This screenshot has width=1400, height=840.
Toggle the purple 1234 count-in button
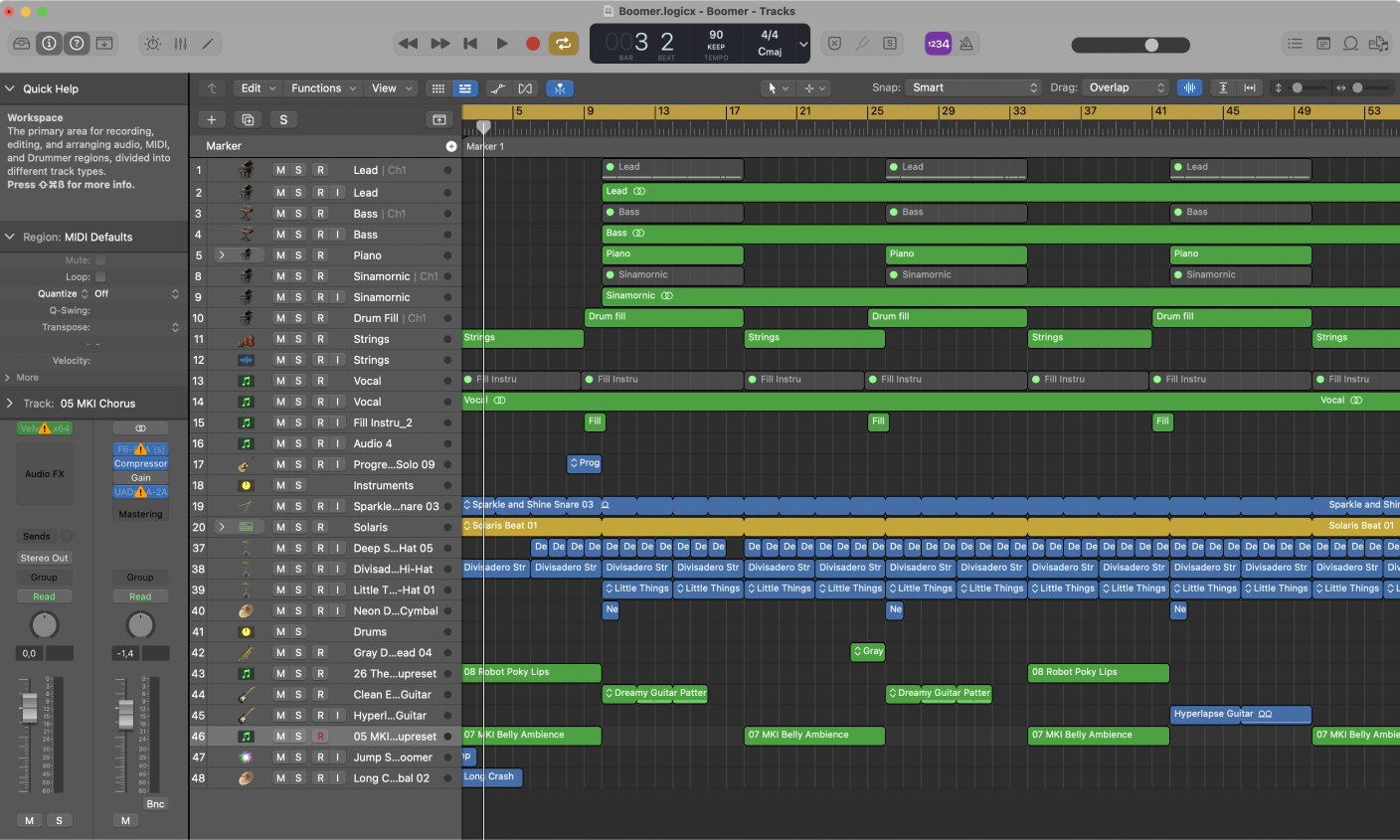[x=938, y=44]
